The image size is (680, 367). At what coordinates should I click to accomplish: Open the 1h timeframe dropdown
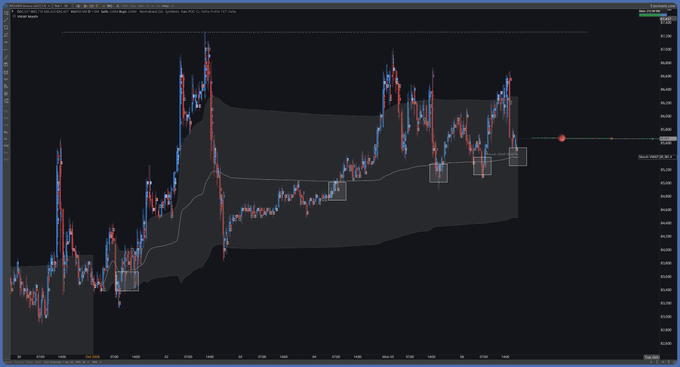point(46,6)
